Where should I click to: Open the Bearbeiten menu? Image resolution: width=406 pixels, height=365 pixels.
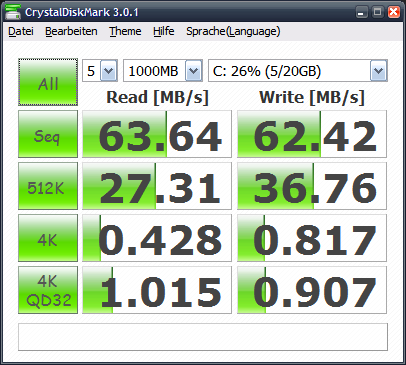71,31
